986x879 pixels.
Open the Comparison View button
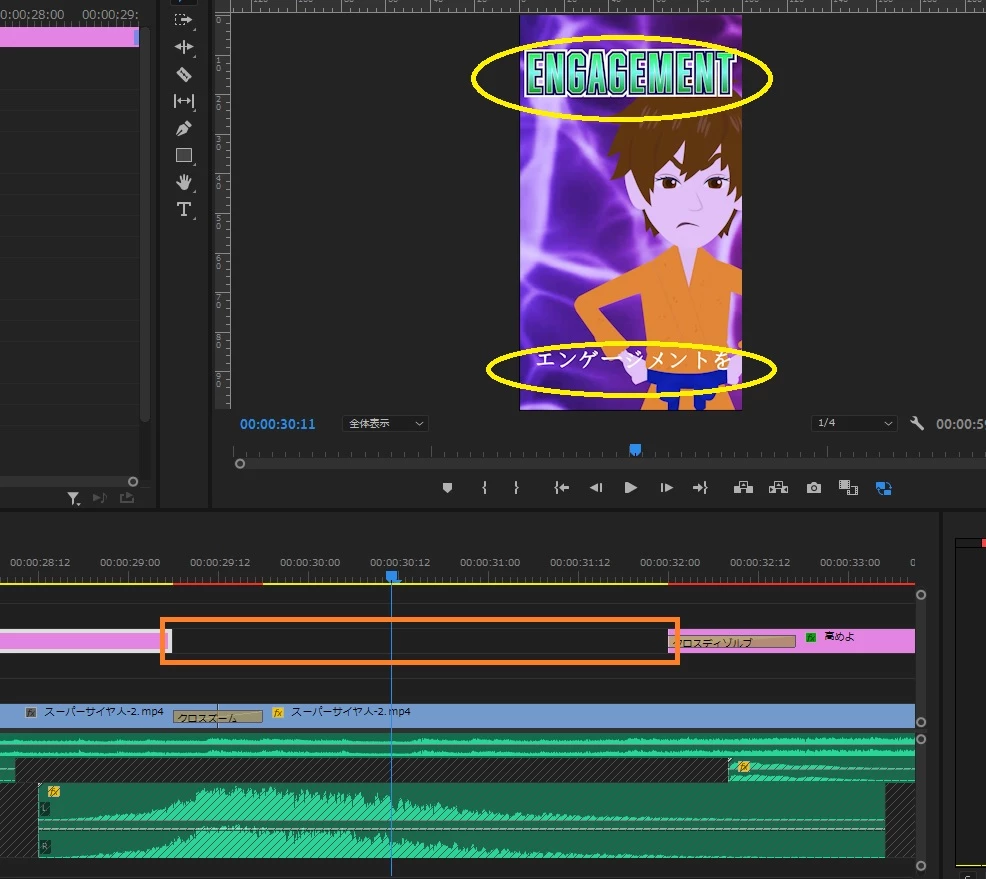848,488
